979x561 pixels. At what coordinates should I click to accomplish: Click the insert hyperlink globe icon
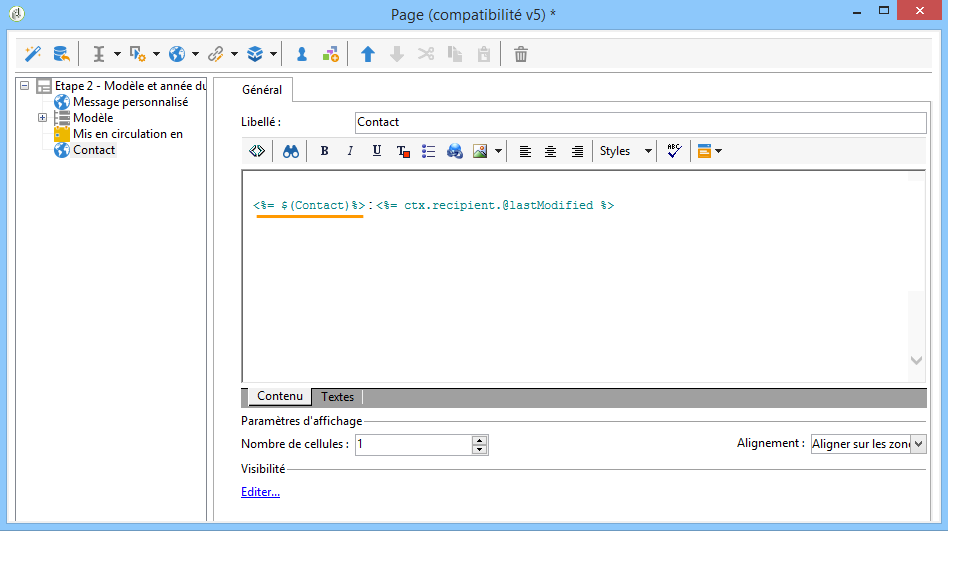click(455, 151)
